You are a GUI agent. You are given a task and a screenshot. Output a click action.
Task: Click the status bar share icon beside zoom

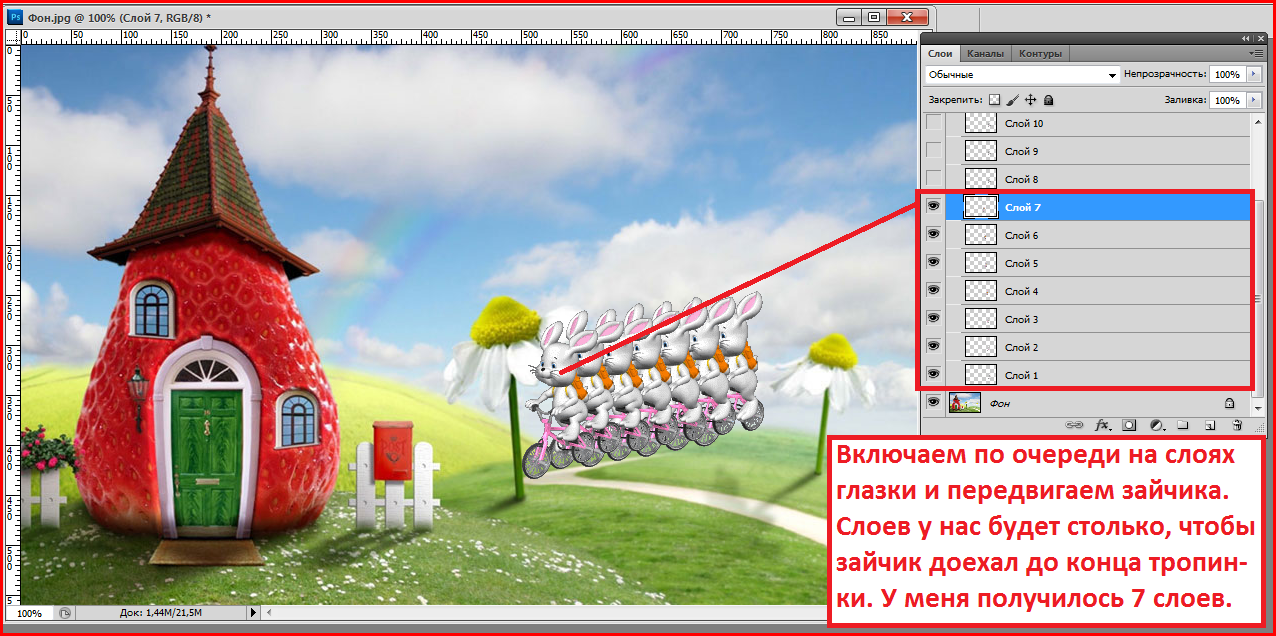pyautogui.click(x=66, y=613)
